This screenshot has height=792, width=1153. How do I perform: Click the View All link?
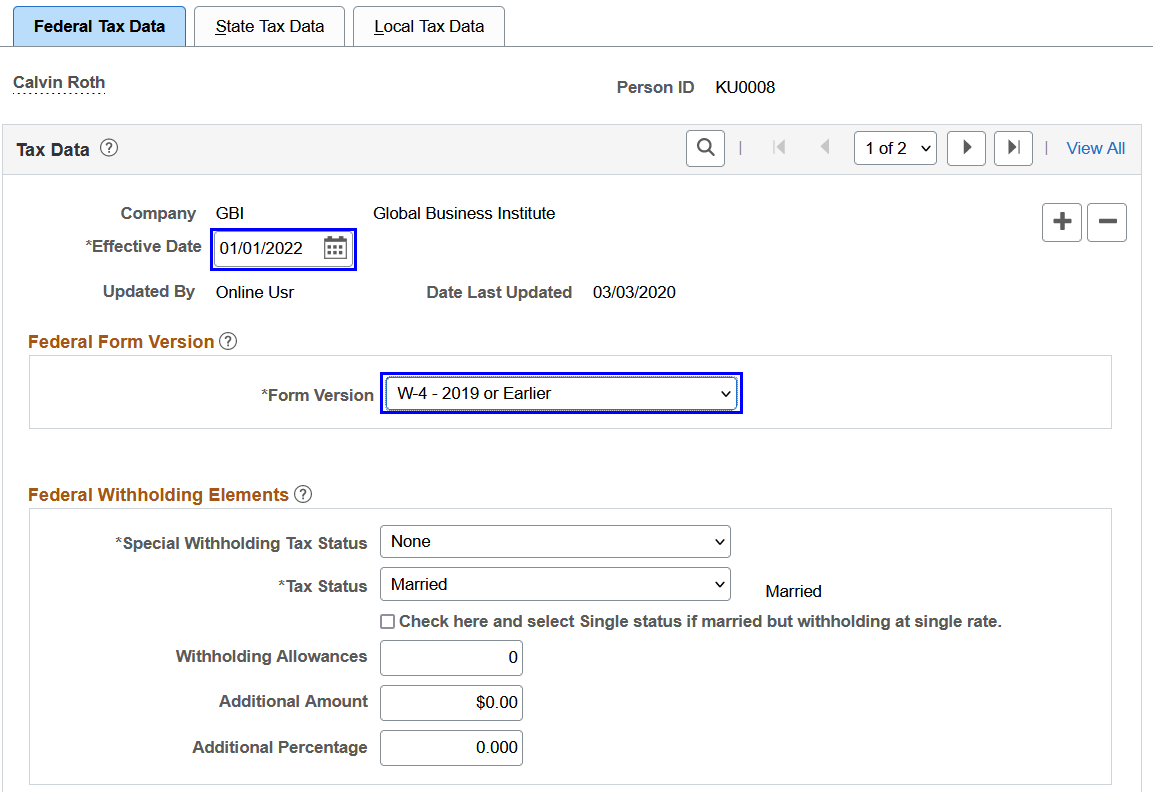pyautogui.click(x=1096, y=149)
